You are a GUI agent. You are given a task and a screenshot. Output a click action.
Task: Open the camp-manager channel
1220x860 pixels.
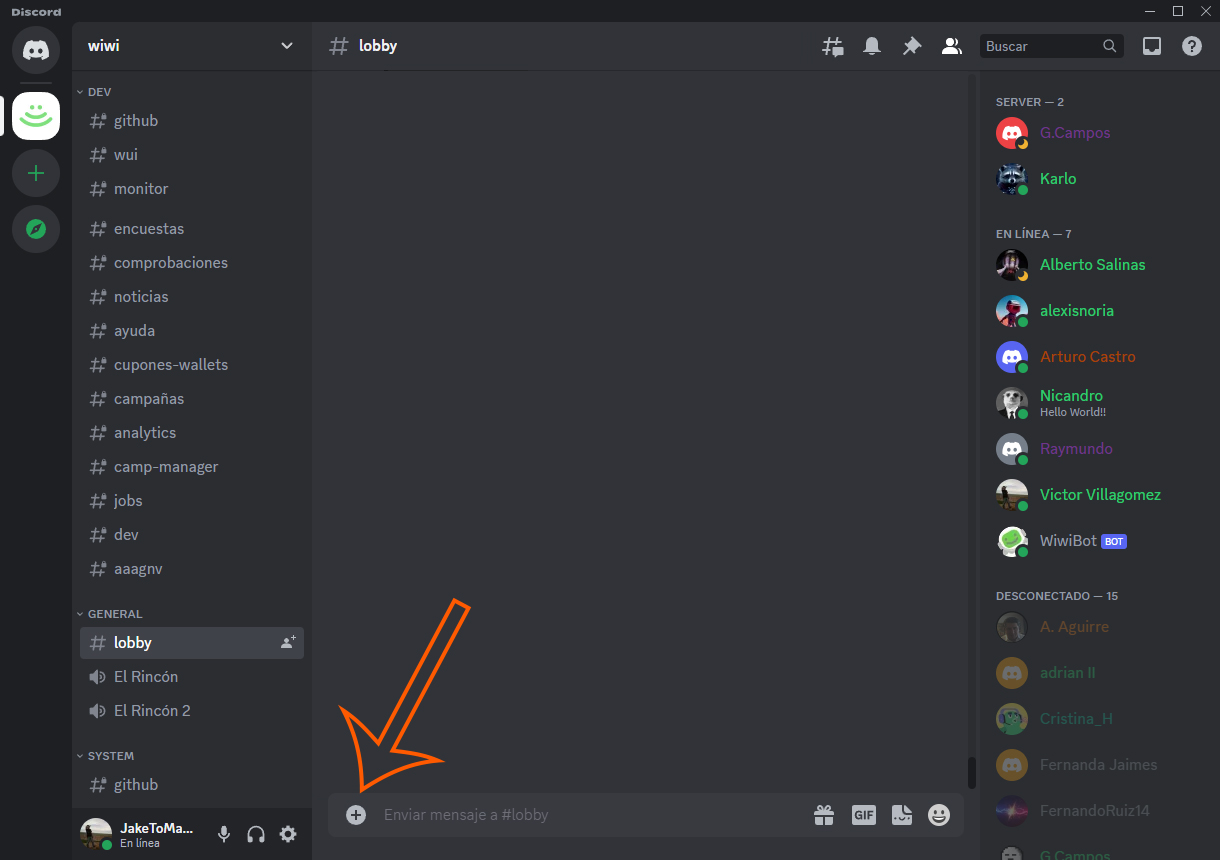tap(192, 467)
